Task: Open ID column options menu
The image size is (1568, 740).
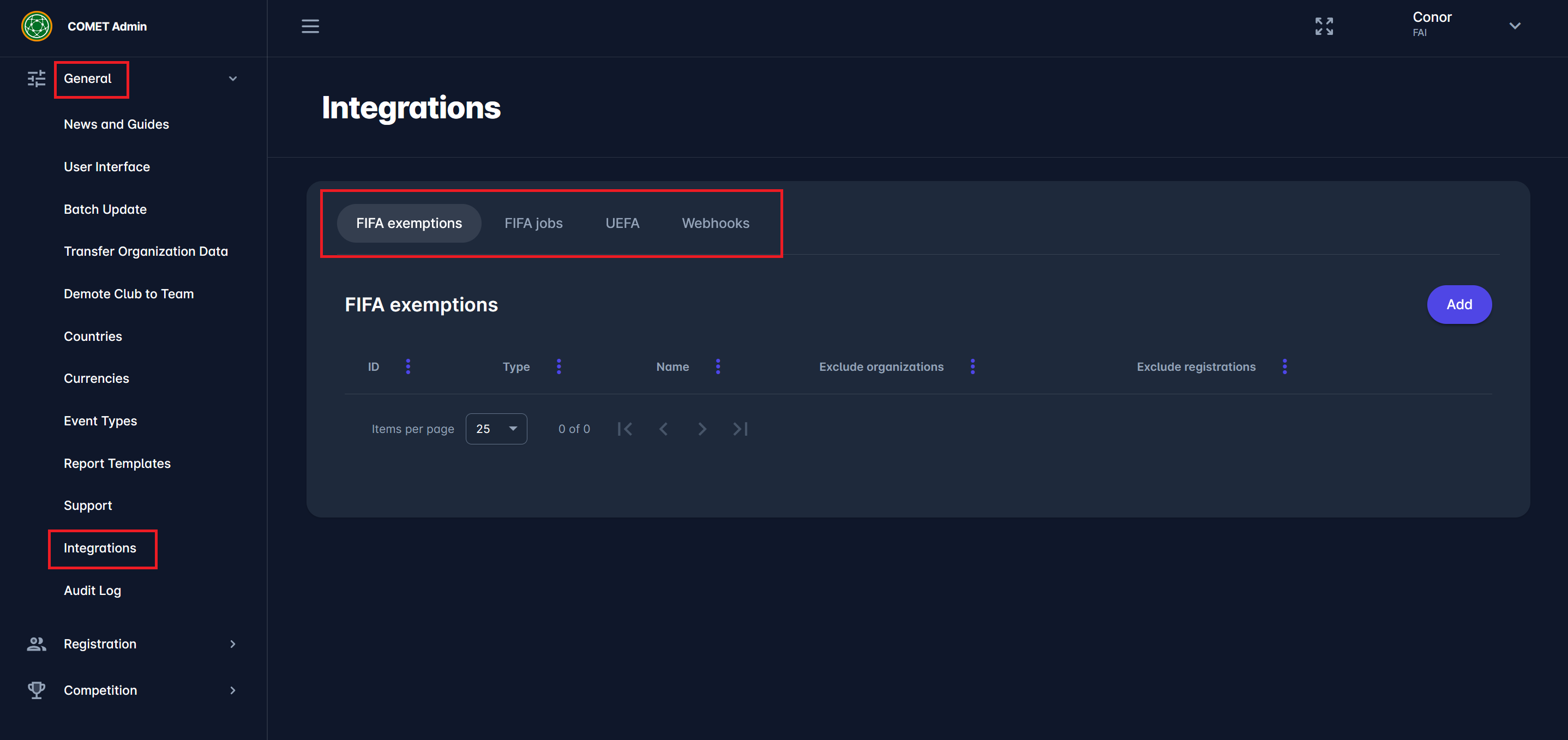Action: (x=408, y=366)
